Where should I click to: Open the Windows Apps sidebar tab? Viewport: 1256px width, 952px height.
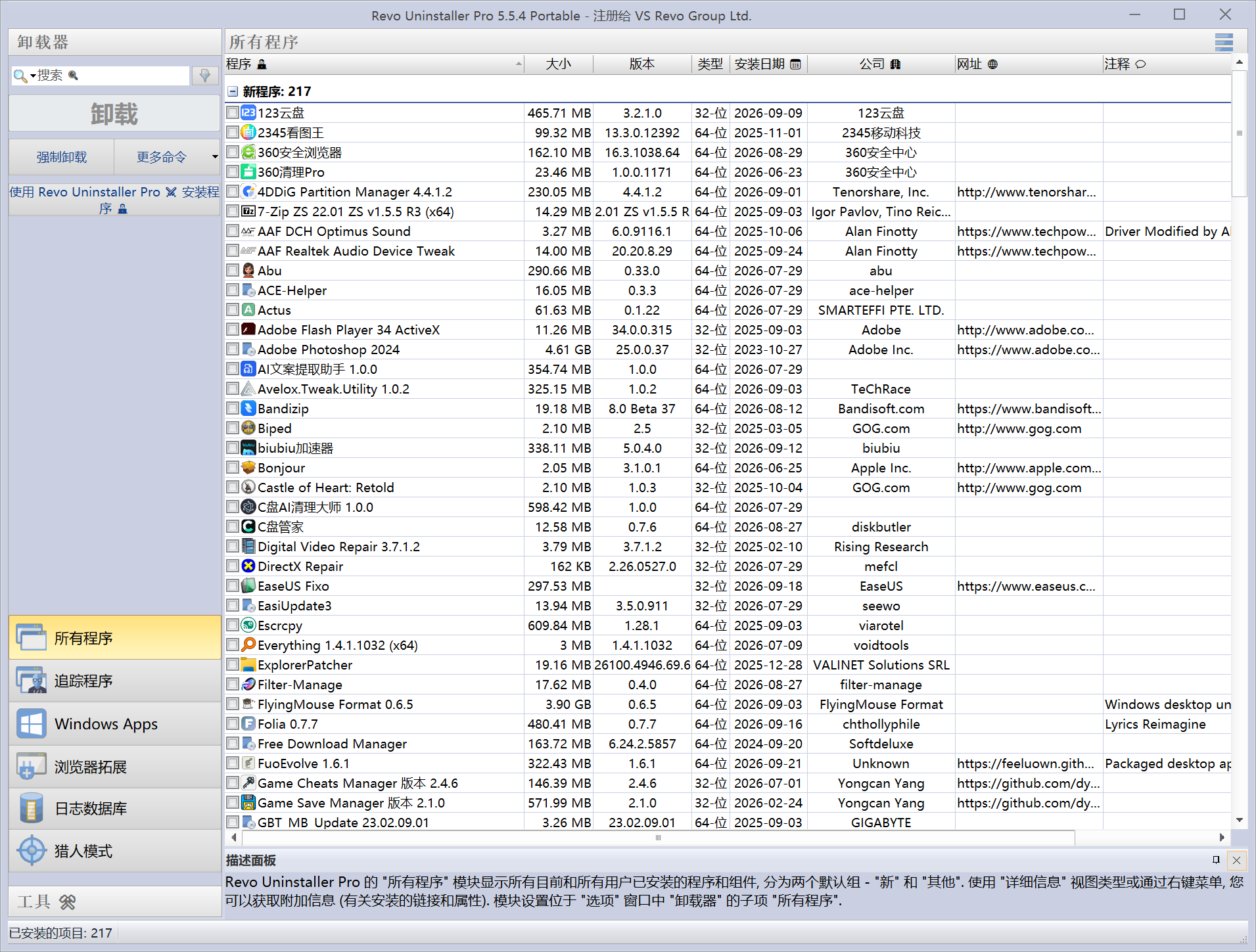[115, 723]
